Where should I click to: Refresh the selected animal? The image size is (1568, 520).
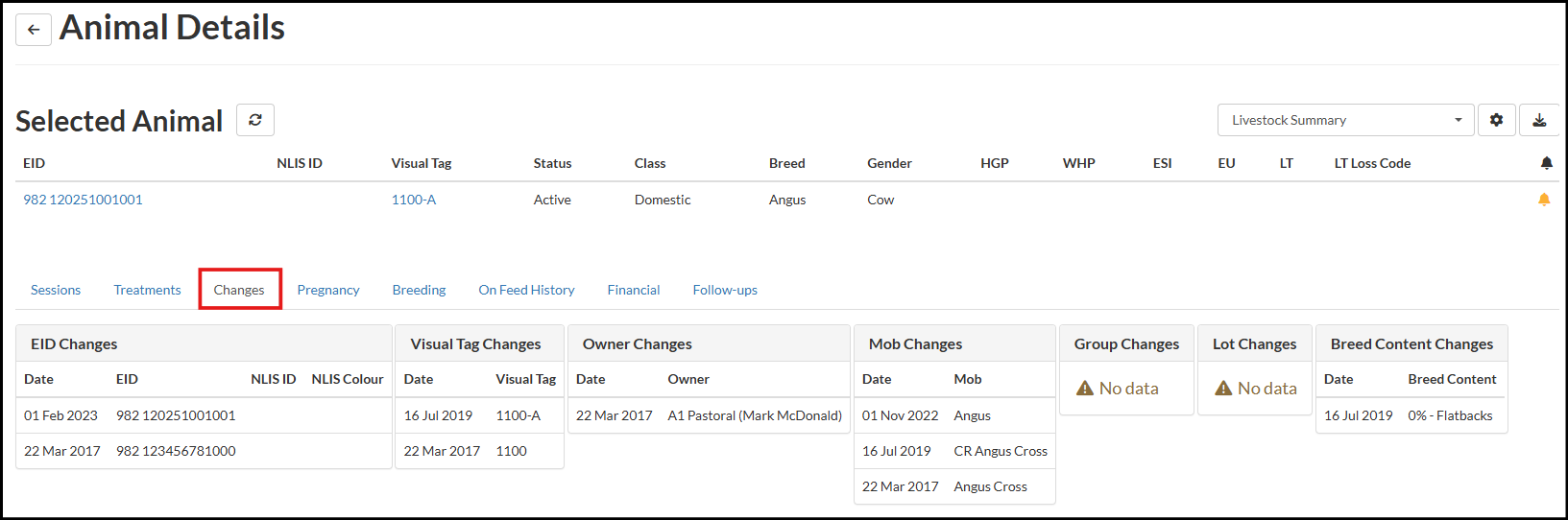(x=255, y=120)
